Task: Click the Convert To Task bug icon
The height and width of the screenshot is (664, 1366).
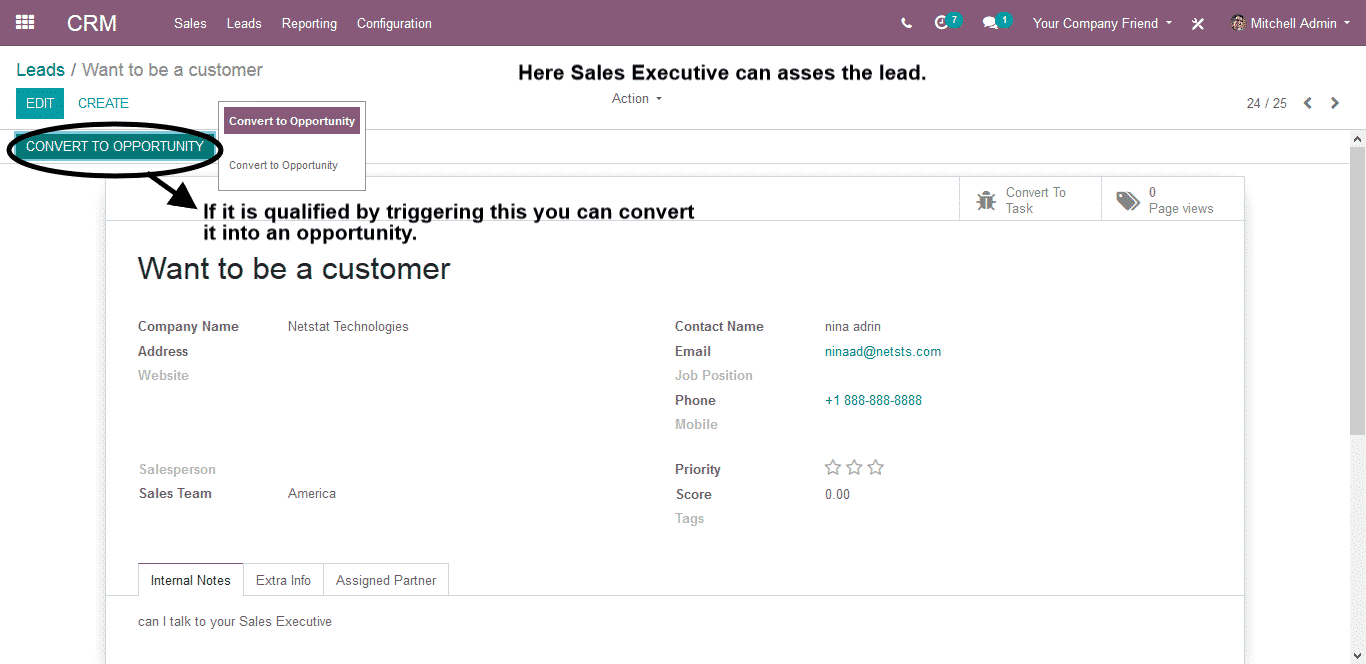Action: click(986, 201)
